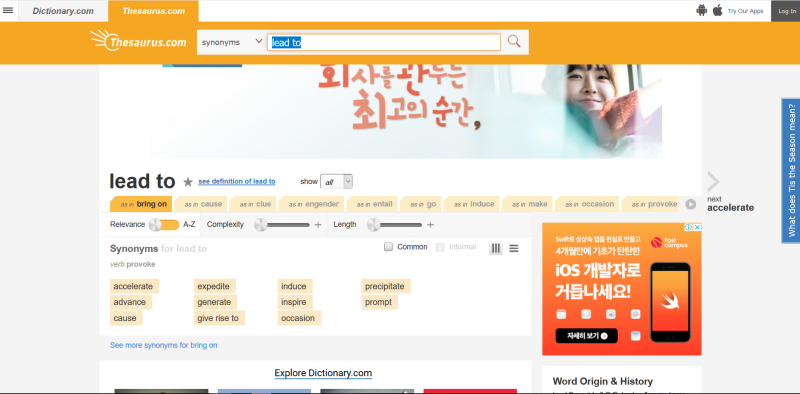Switch to the Dictionary.com tab
This screenshot has width=800, height=394.
coord(63,11)
